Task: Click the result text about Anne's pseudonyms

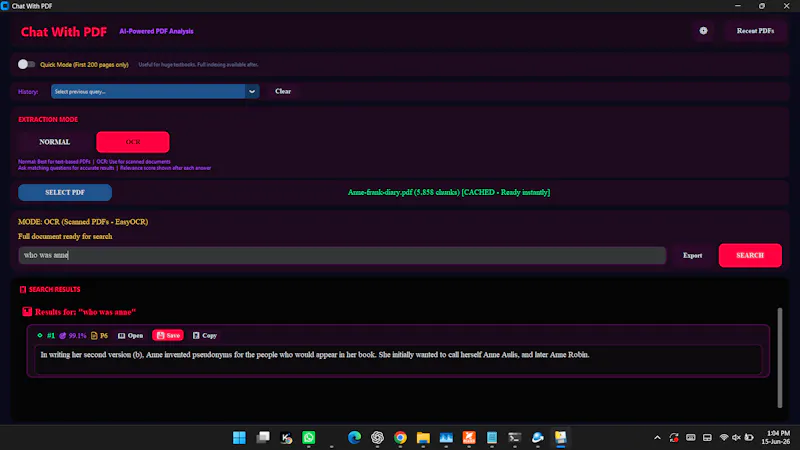Action: tap(315, 355)
